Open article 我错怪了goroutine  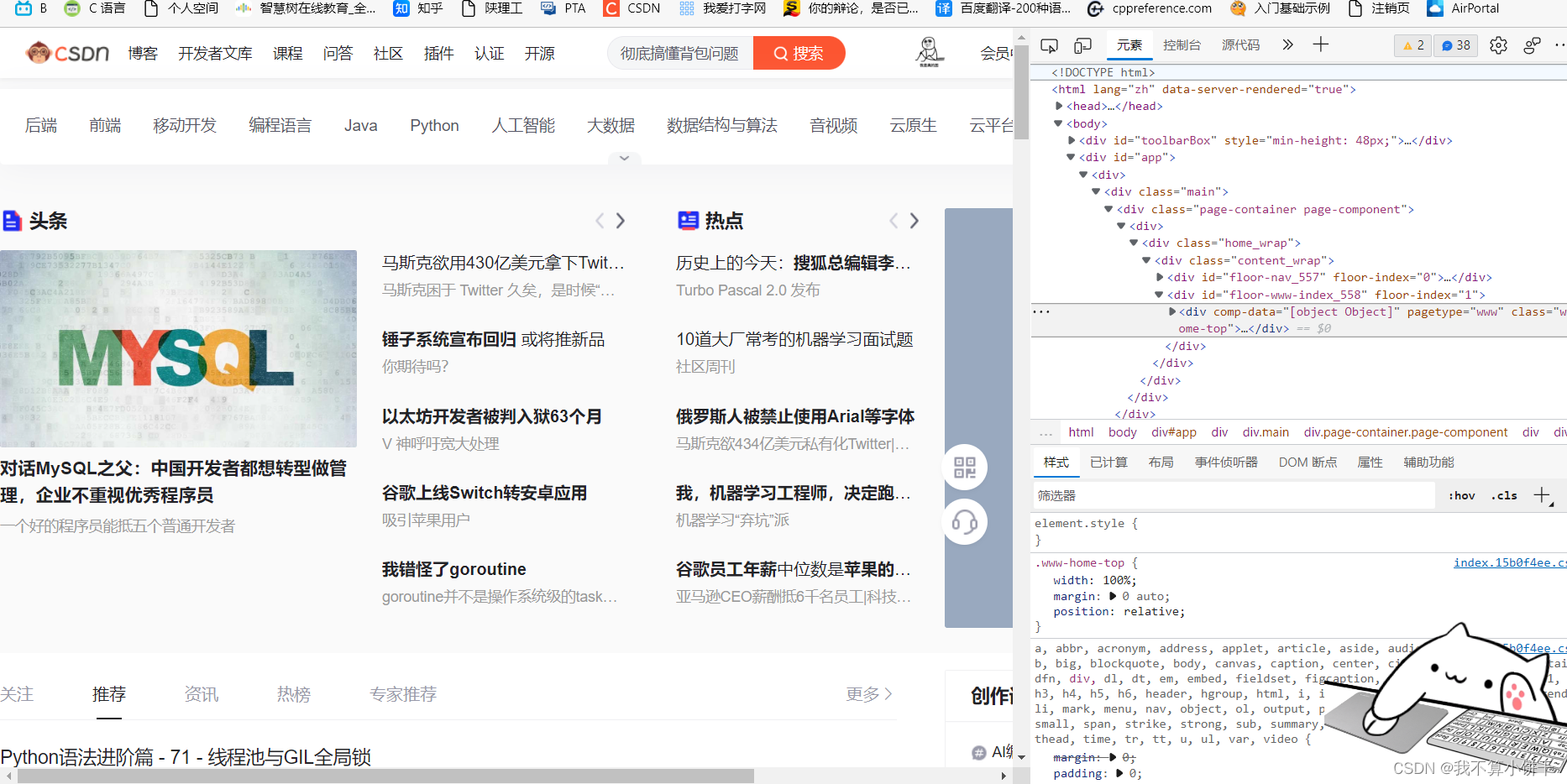click(x=454, y=569)
